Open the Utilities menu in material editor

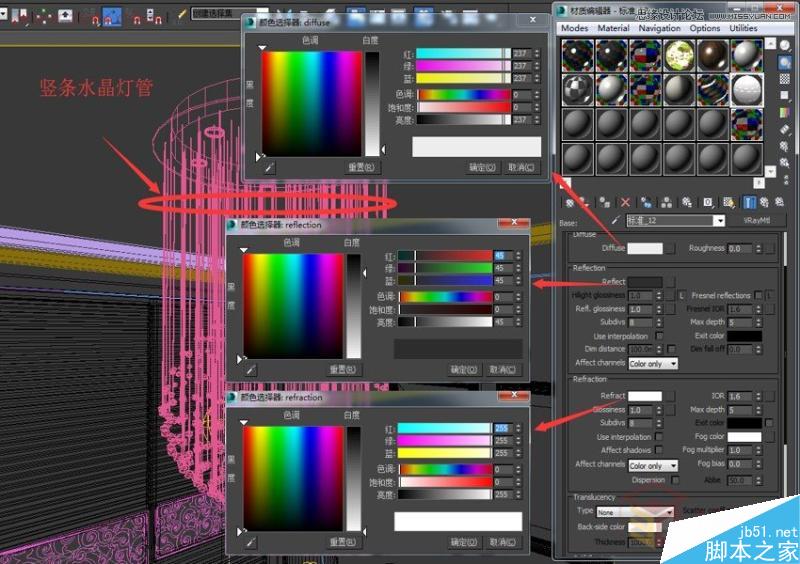click(x=743, y=28)
